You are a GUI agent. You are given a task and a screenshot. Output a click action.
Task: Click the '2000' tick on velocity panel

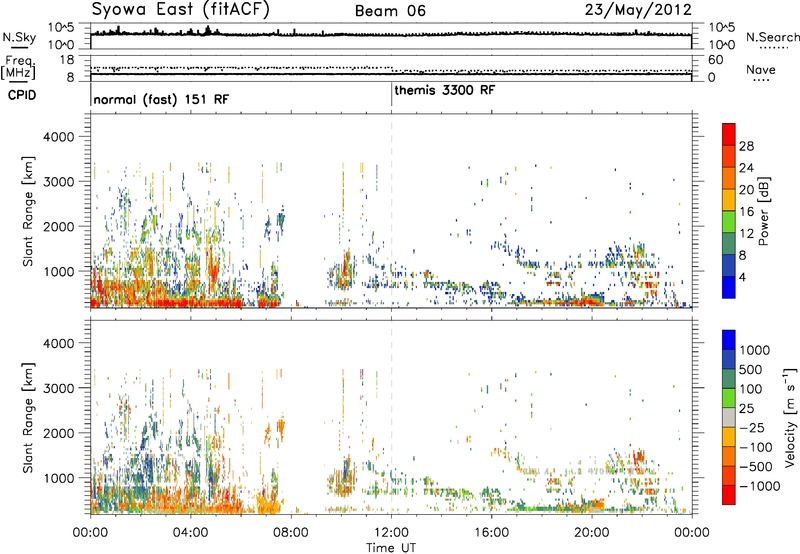[x=58, y=433]
